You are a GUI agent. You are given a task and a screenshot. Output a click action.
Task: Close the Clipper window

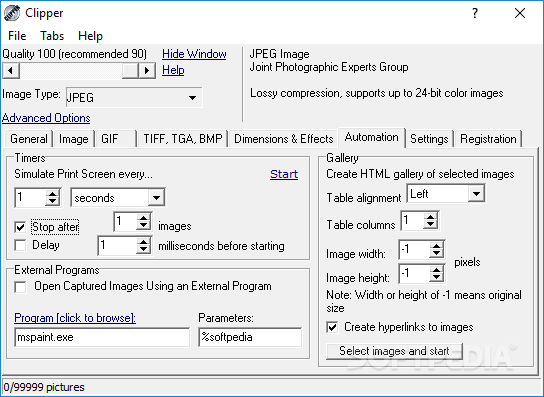[x=520, y=13]
